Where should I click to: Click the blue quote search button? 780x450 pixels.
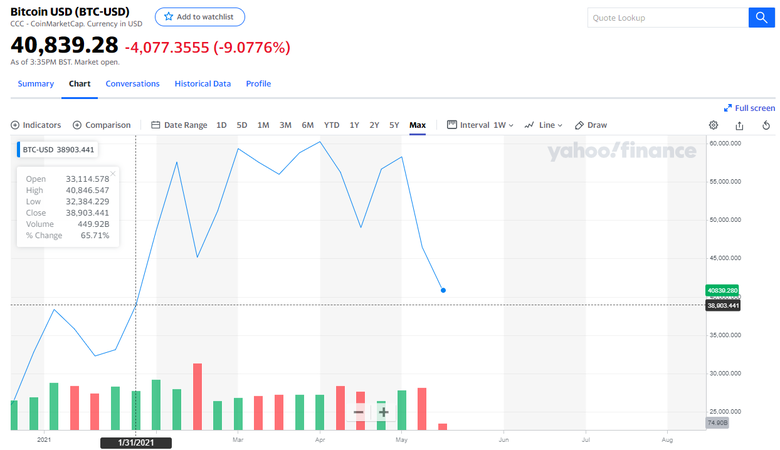click(x=763, y=18)
